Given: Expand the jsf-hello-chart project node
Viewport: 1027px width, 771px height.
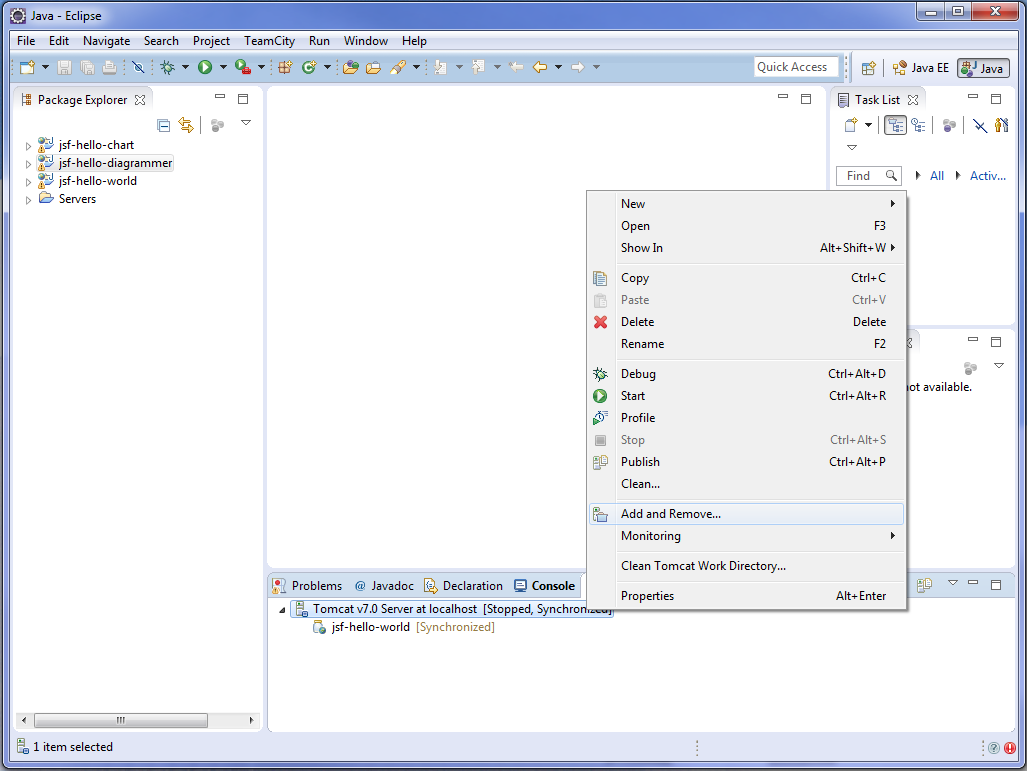Looking at the screenshot, I should [x=28, y=146].
